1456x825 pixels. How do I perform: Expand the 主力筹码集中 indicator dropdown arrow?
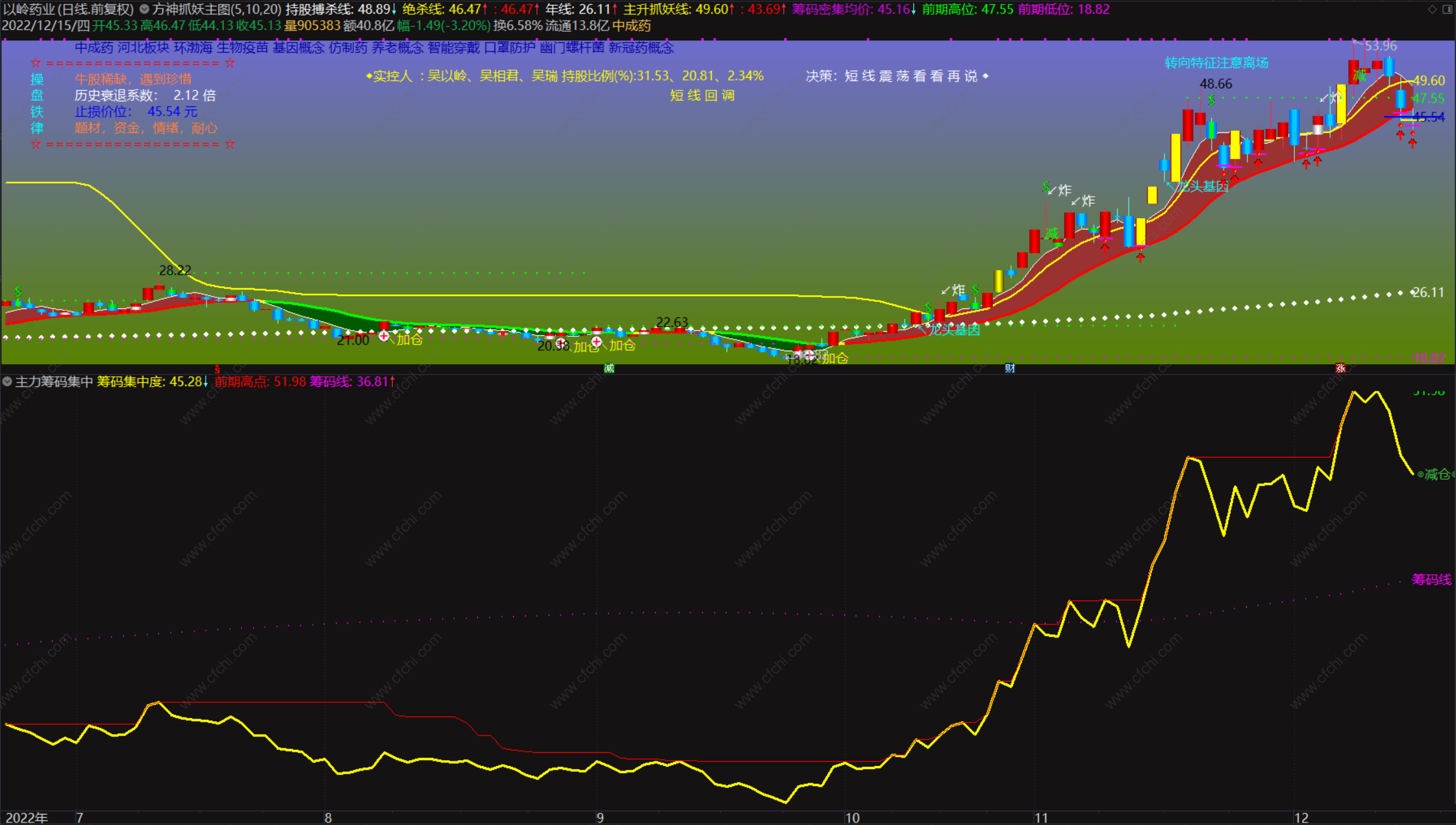(x=7, y=382)
